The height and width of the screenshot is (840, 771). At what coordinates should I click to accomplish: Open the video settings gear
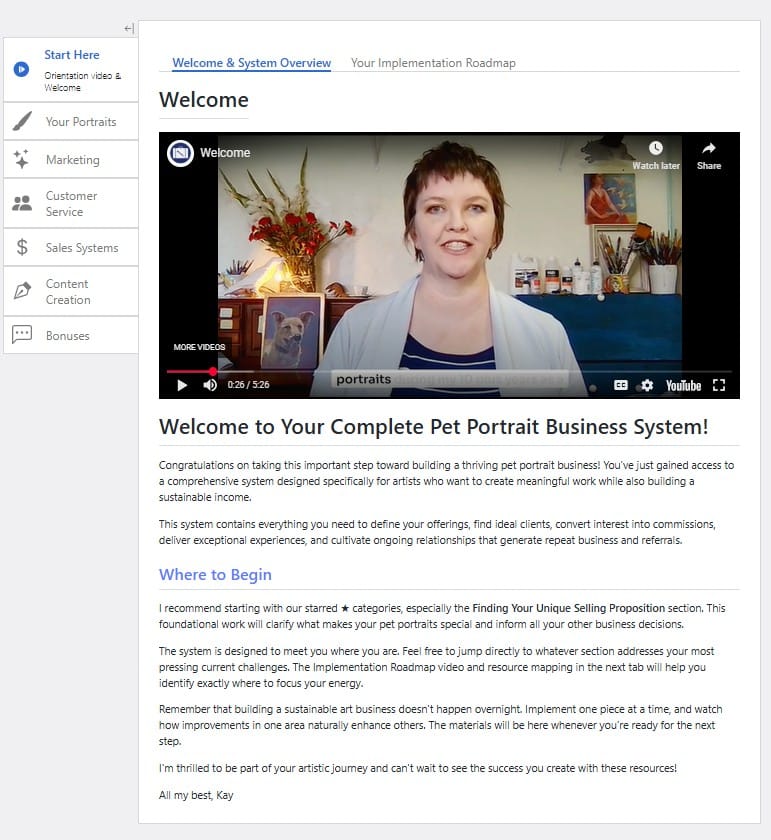pyautogui.click(x=647, y=385)
